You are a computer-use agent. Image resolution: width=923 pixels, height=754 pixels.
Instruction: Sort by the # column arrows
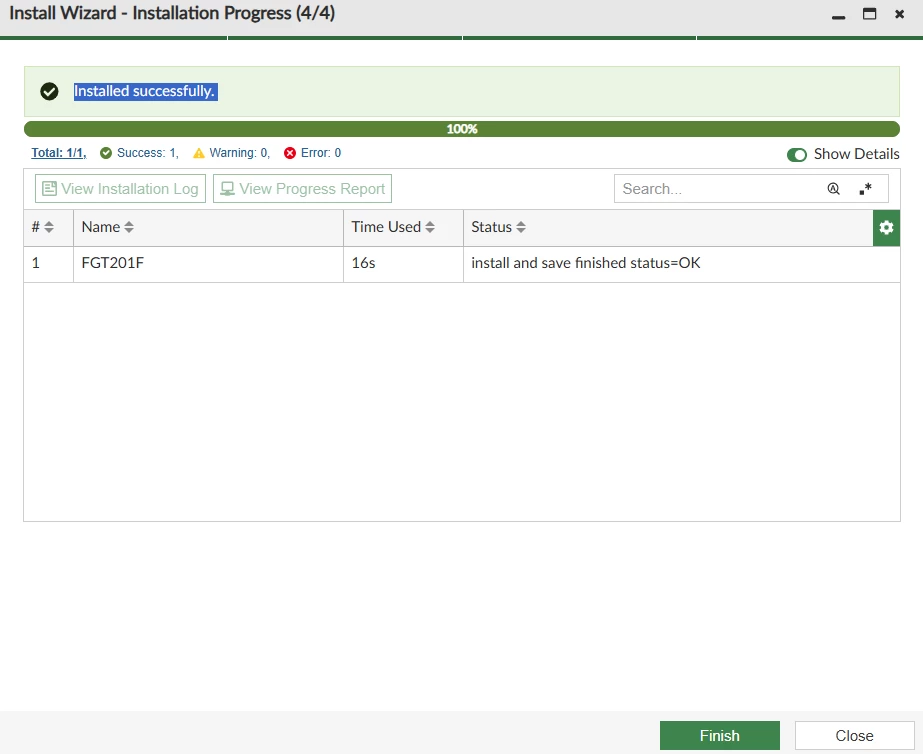click(49, 227)
